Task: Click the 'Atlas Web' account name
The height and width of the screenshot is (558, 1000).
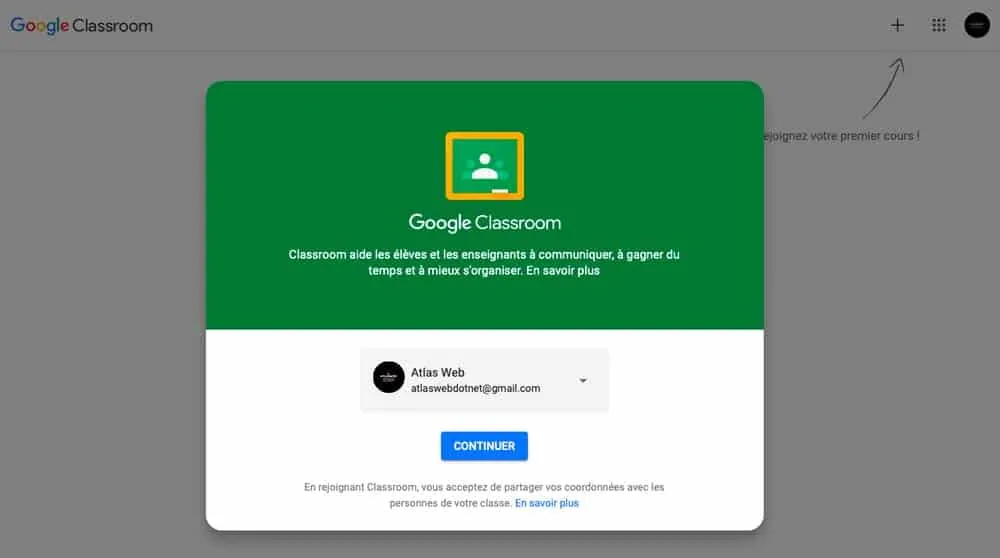Action: click(438, 372)
